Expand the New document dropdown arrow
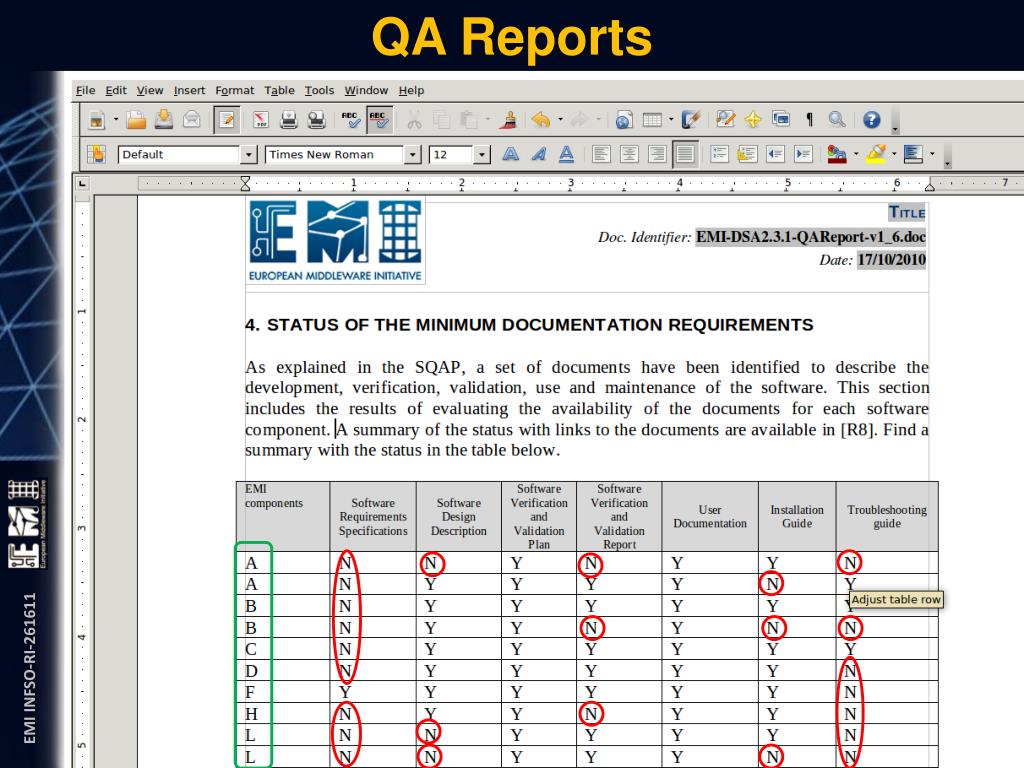The height and width of the screenshot is (768, 1024). point(116,120)
